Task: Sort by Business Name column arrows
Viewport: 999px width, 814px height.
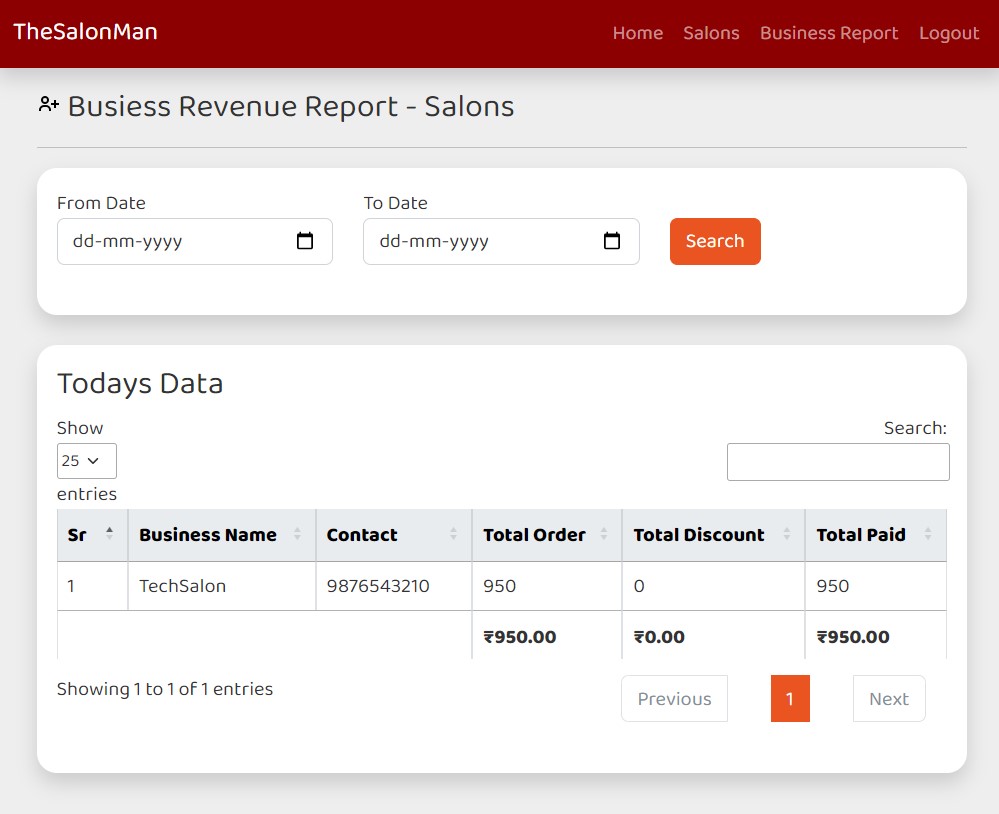Action: coord(297,534)
